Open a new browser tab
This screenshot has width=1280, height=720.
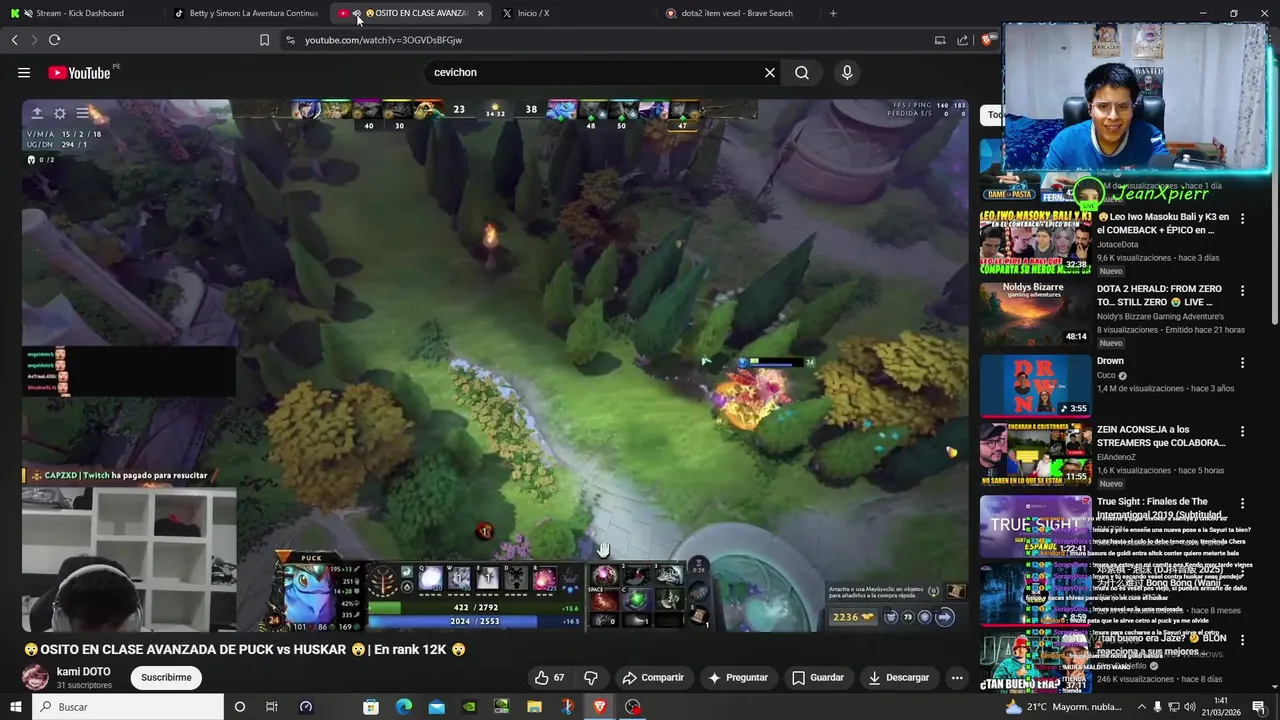(x=833, y=13)
